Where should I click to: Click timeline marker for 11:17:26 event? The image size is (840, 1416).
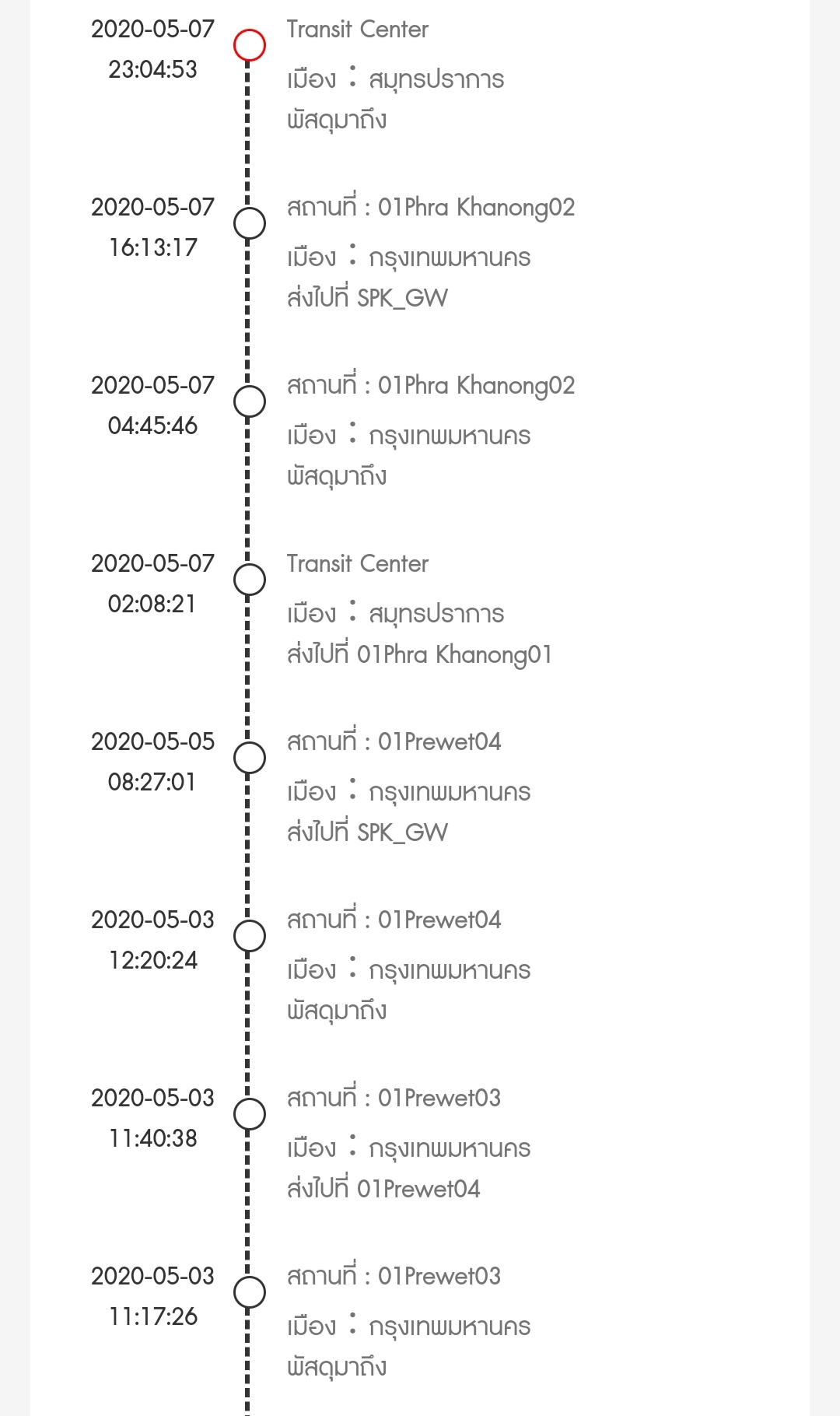tap(250, 1292)
